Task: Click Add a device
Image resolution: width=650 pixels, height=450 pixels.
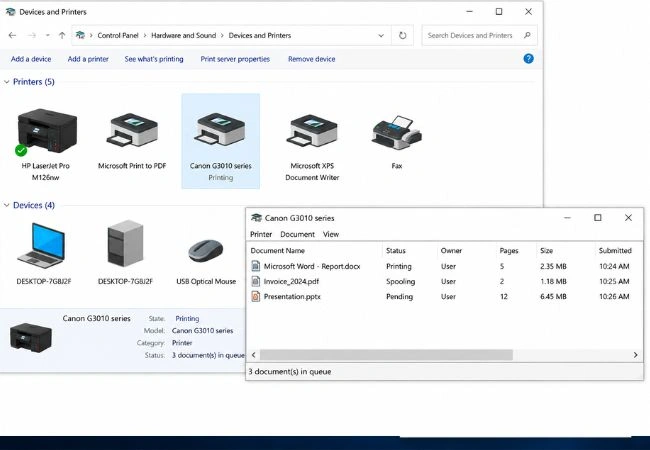Action: [31, 59]
